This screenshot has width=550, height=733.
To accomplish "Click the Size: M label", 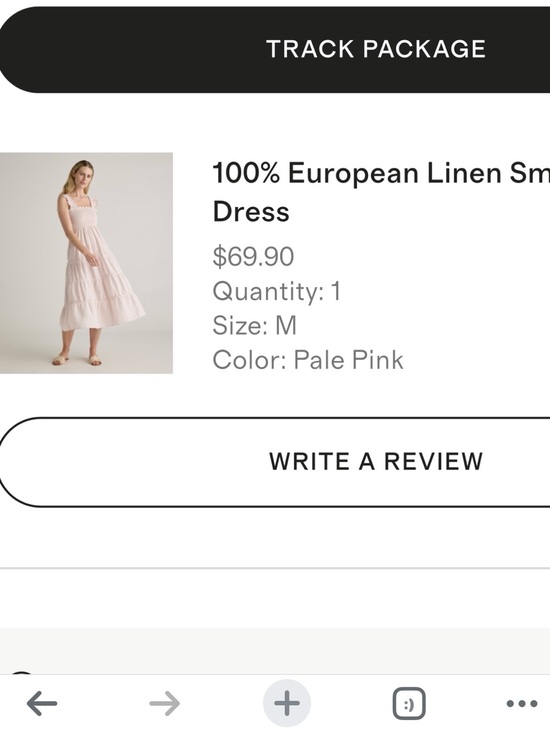I will tap(255, 325).
